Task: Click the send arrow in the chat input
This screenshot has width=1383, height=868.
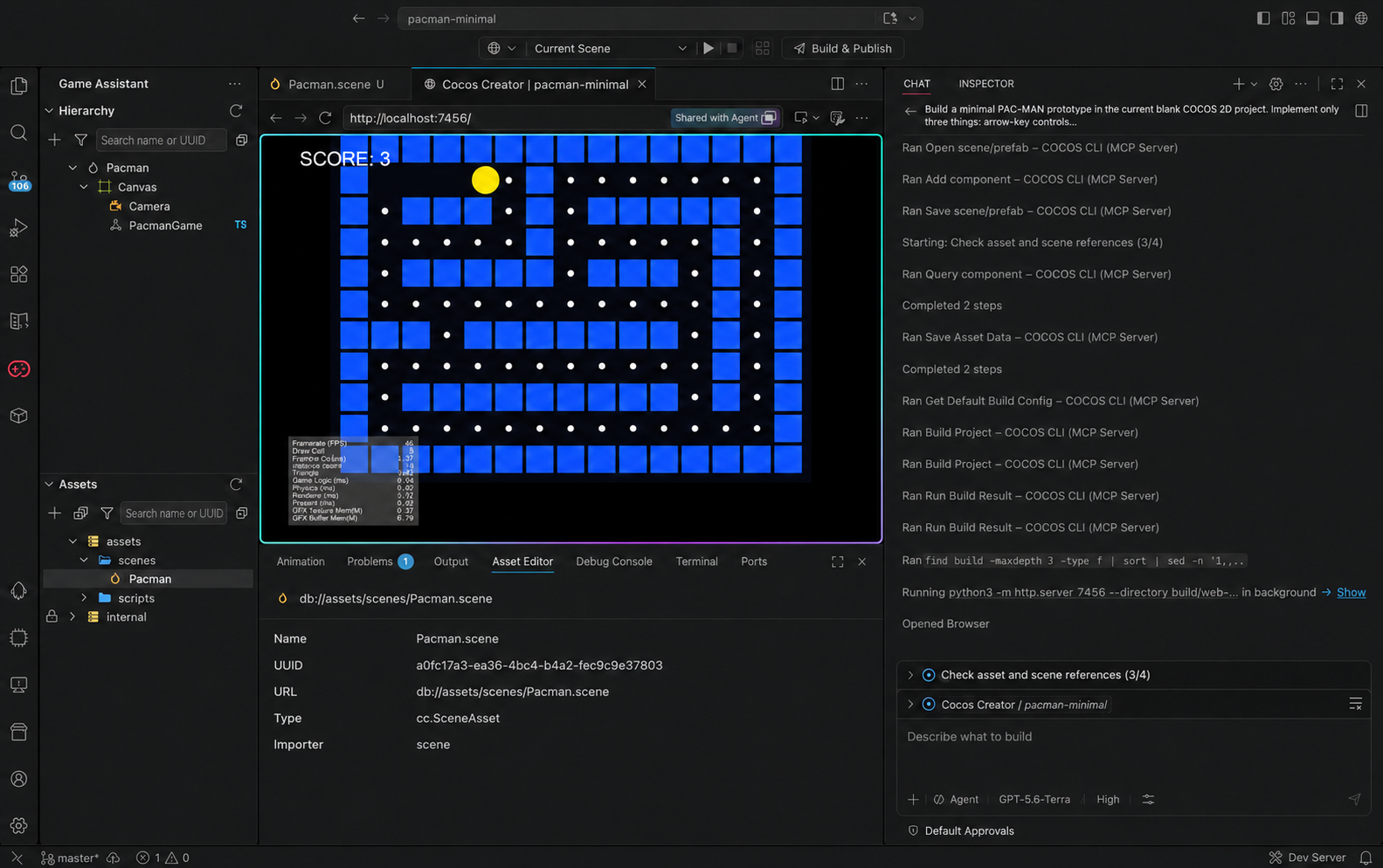Action: click(x=1354, y=799)
